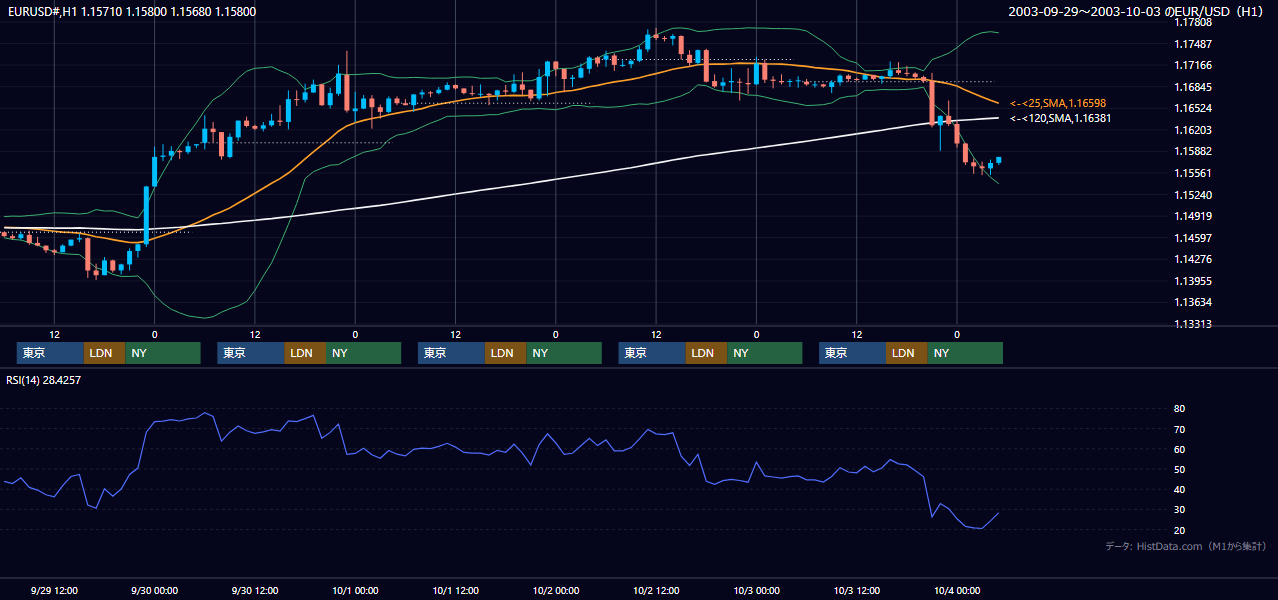Image resolution: width=1278 pixels, height=600 pixels.
Task: Click the leftmost LDN session block
Action: tap(104, 353)
